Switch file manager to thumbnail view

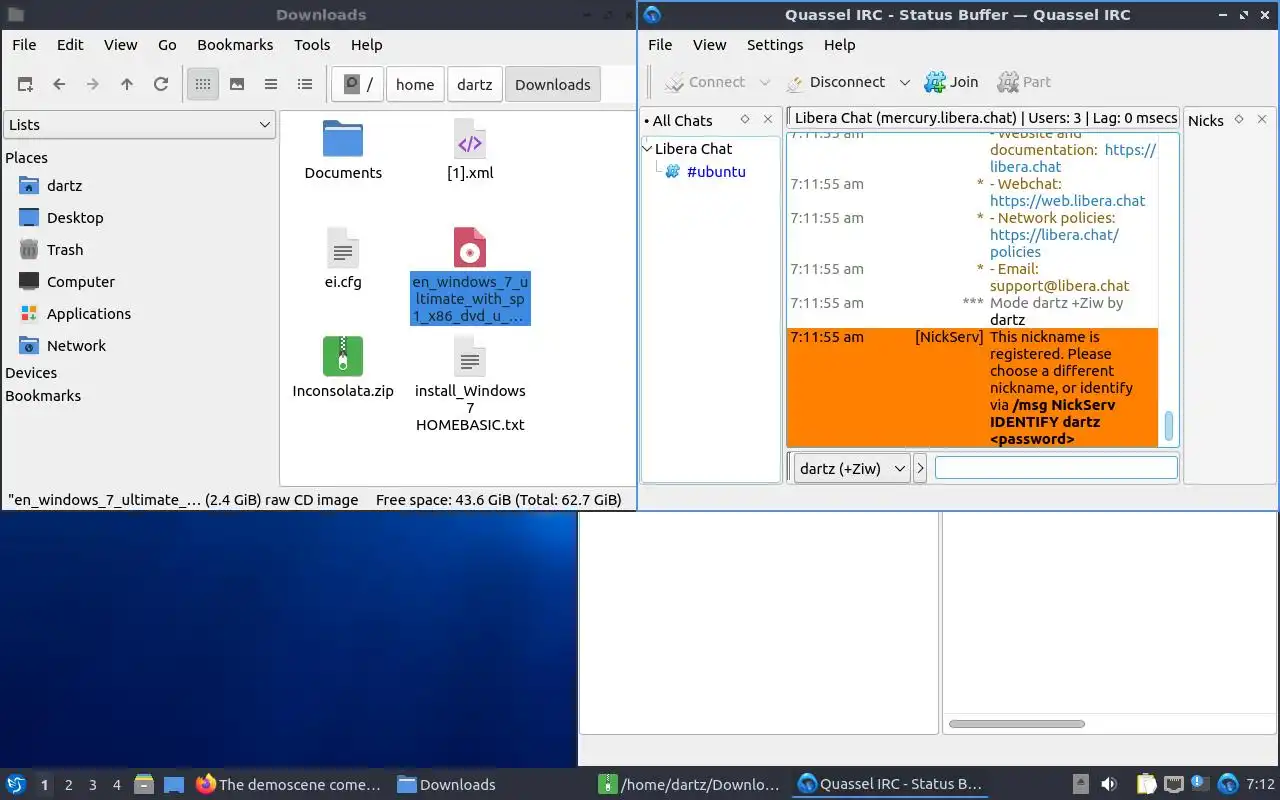[x=237, y=85]
